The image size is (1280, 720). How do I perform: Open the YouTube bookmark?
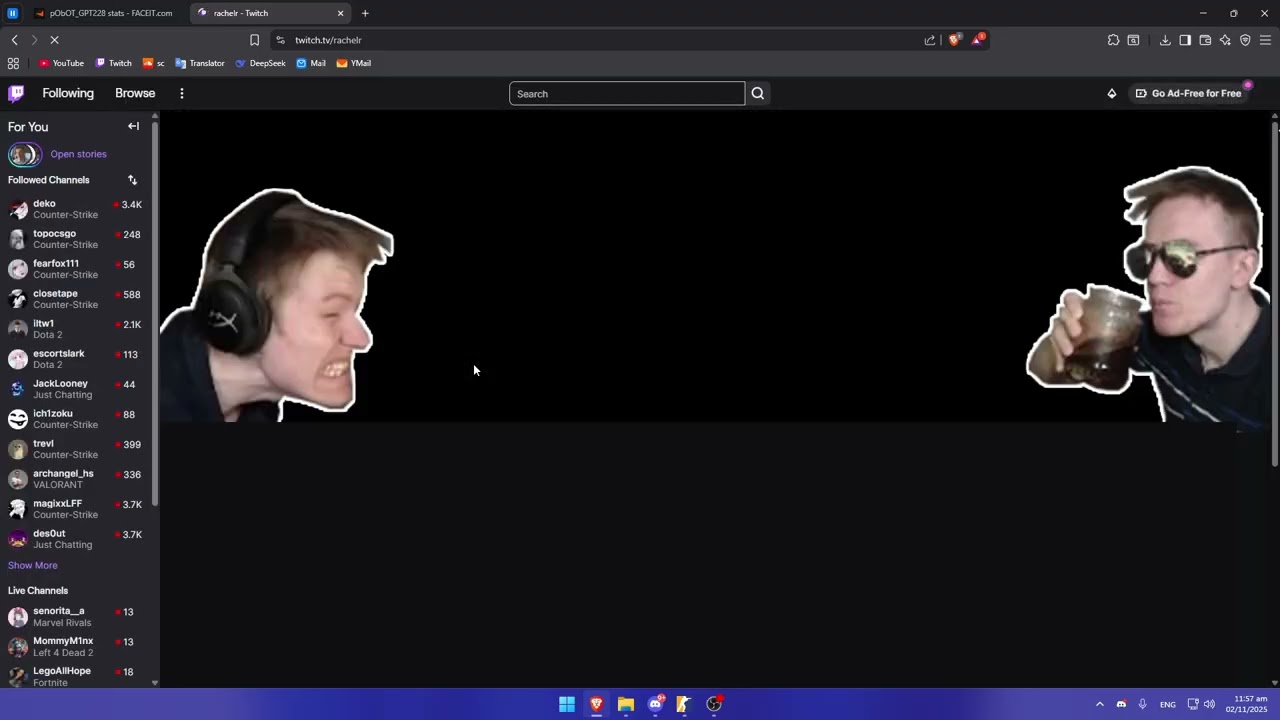click(x=61, y=63)
